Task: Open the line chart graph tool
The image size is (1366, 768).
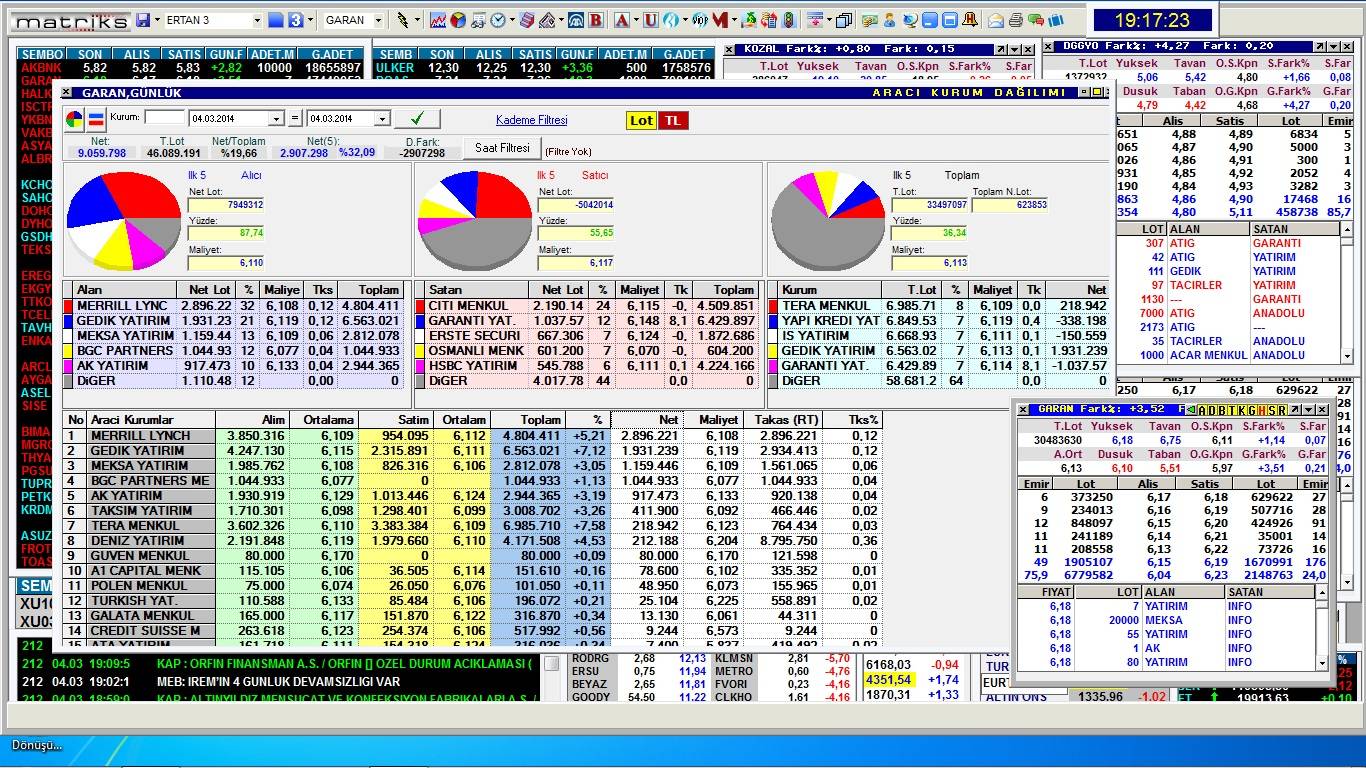Action: click(438, 20)
